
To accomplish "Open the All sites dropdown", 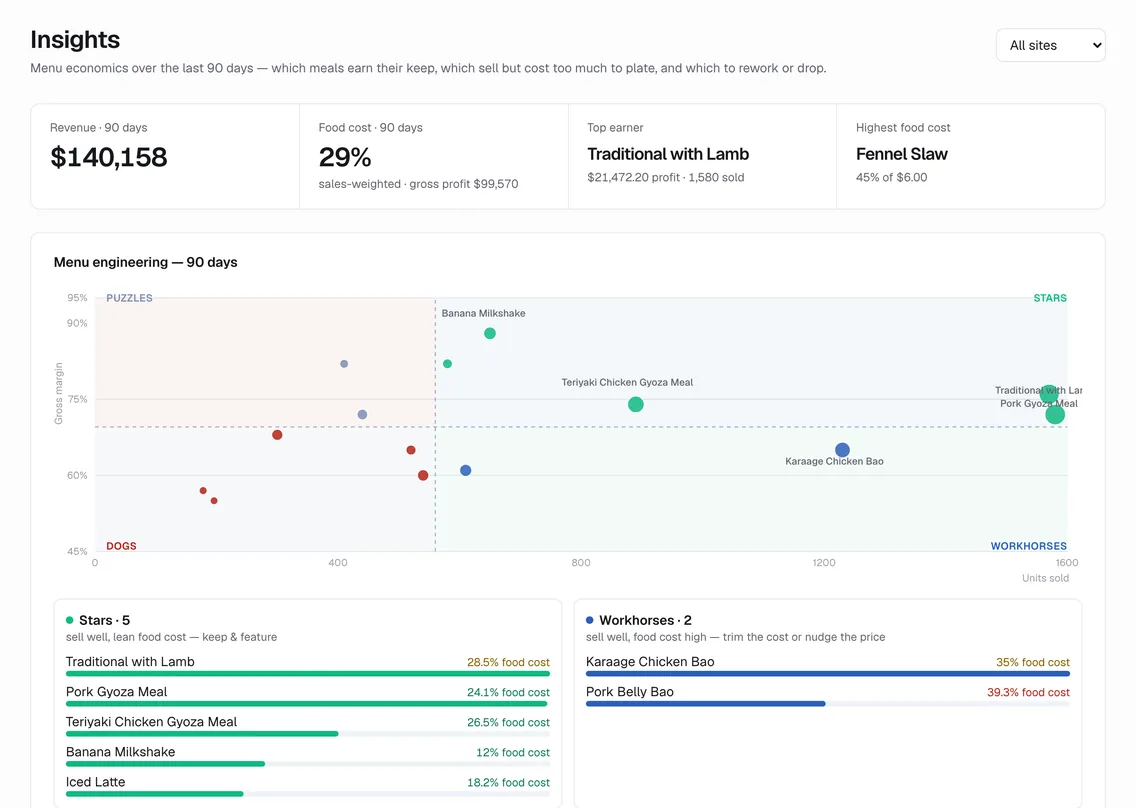I will click(1050, 45).
